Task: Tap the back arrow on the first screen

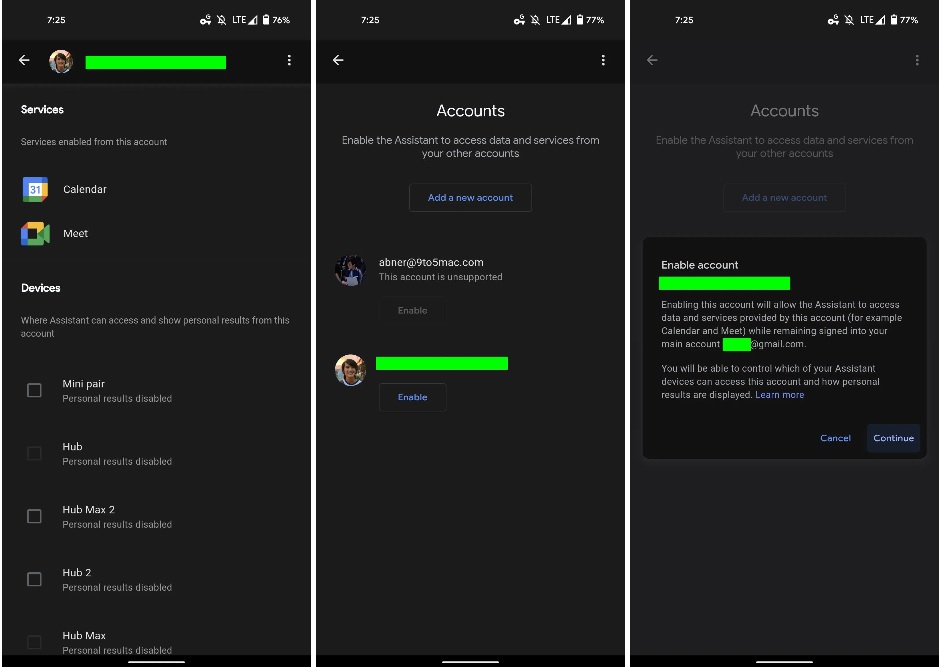Action: click(x=24, y=61)
